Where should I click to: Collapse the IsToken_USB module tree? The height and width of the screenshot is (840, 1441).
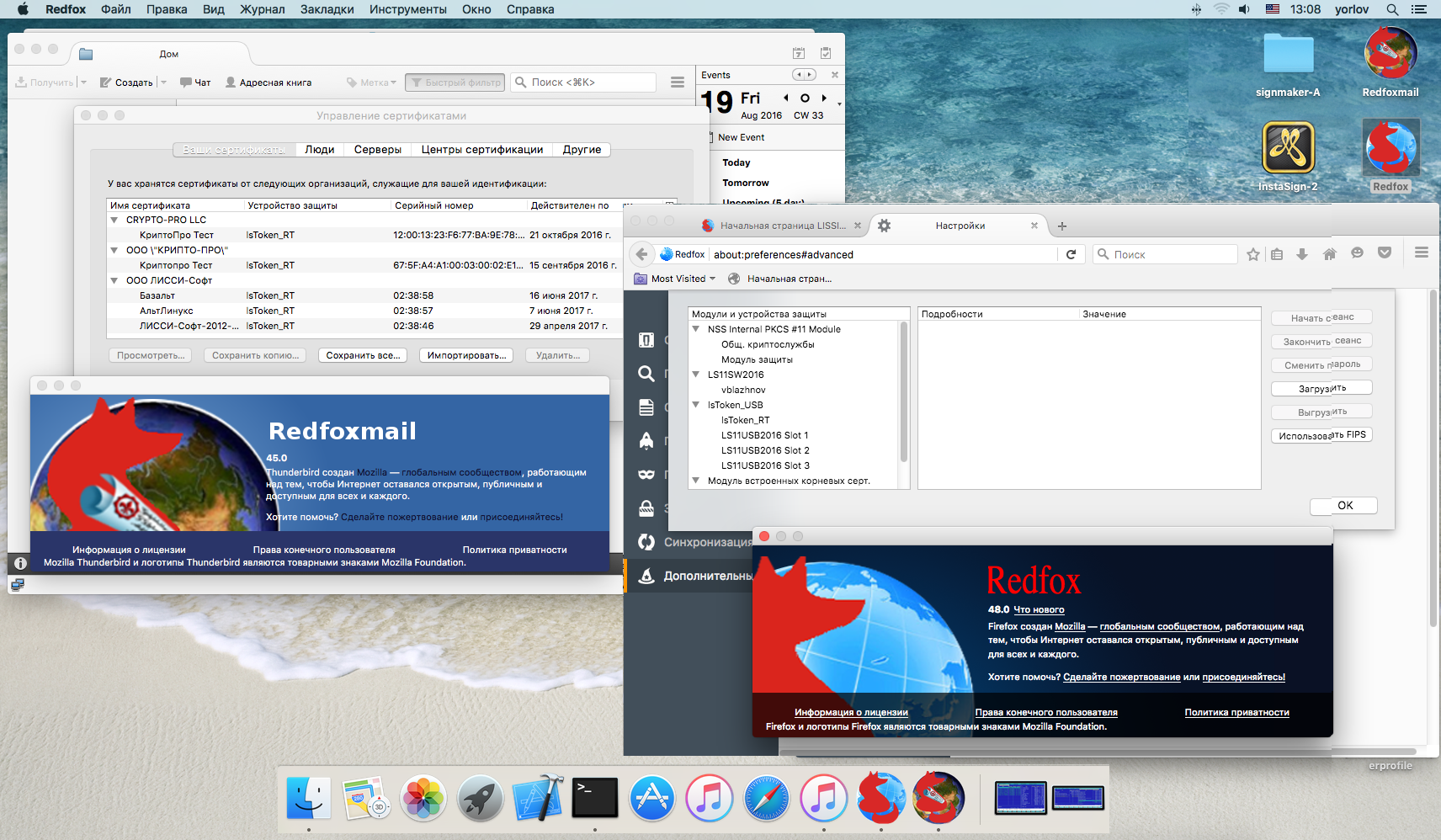click(x=696, y=405)
